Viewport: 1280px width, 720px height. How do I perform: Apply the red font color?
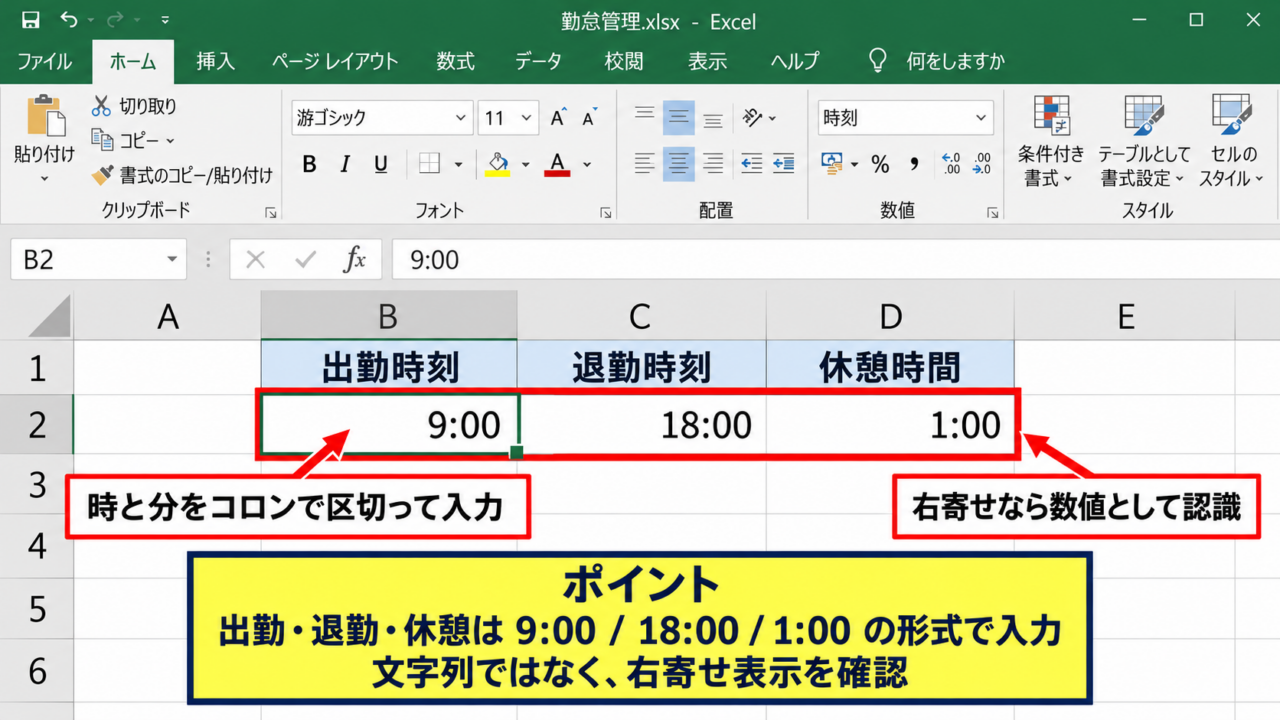tap(558, 163)
